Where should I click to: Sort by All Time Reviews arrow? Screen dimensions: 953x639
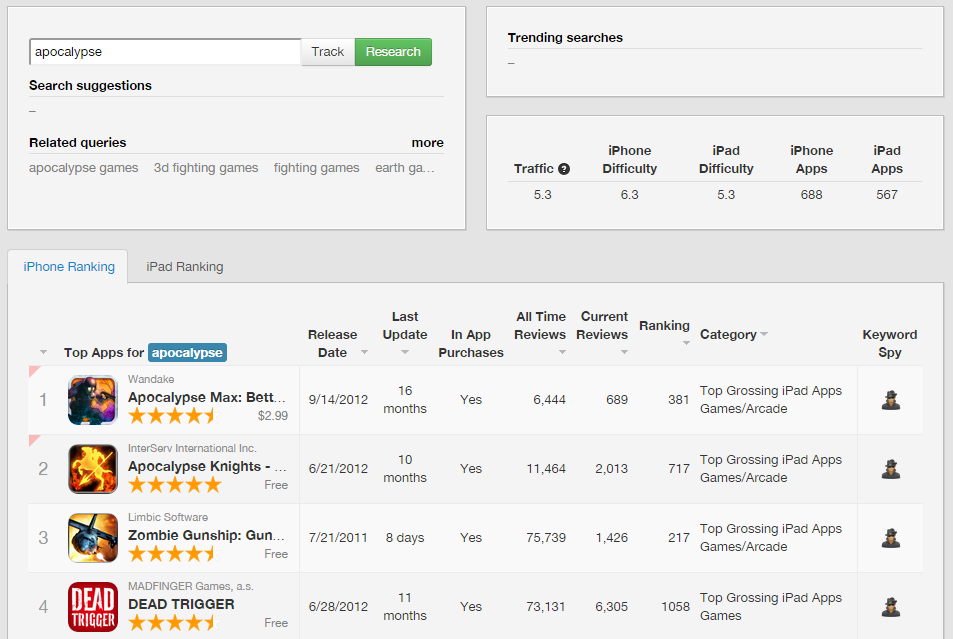click(x=562, y=352)
